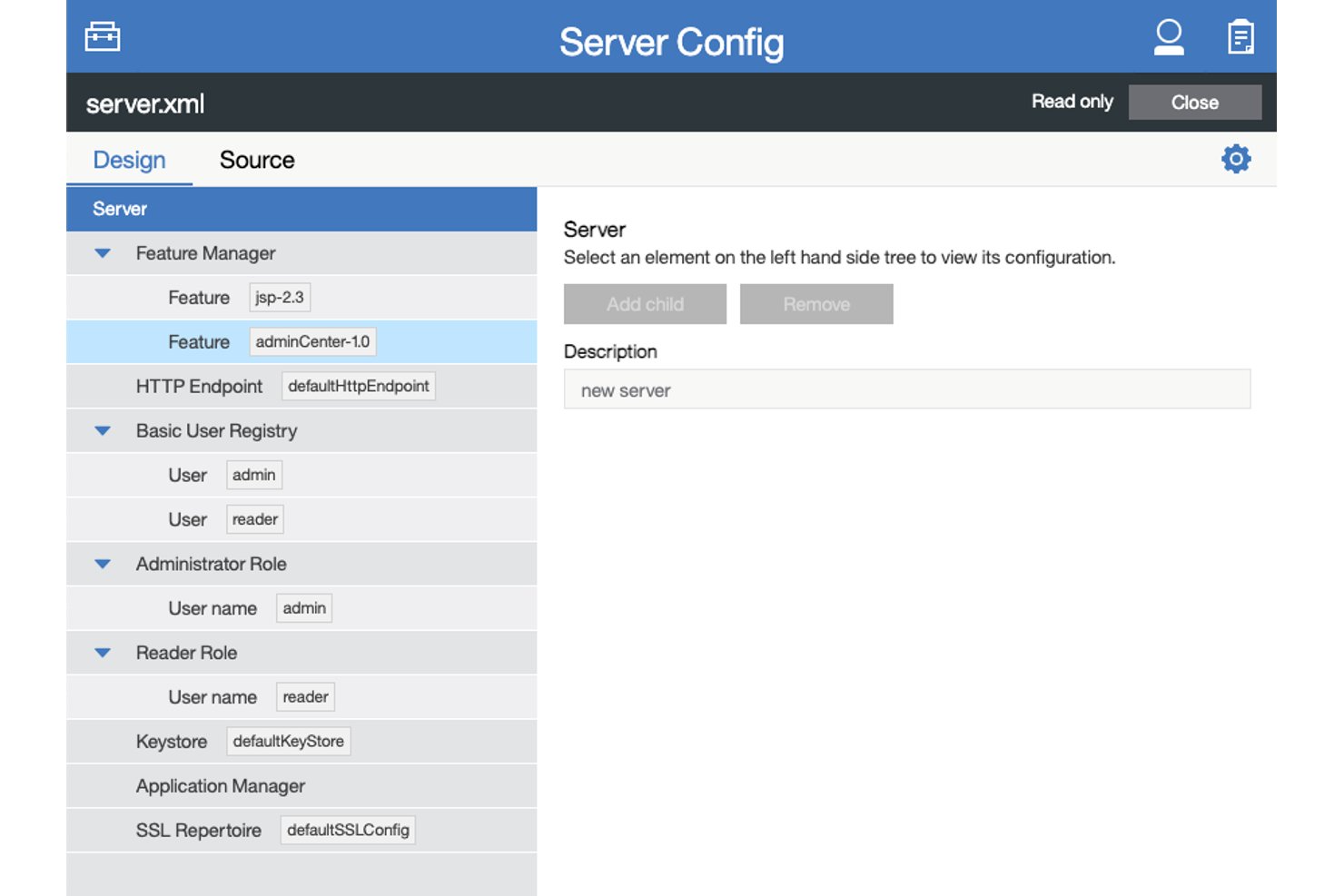
Task: Select the User name admin row
Action: 301,609
